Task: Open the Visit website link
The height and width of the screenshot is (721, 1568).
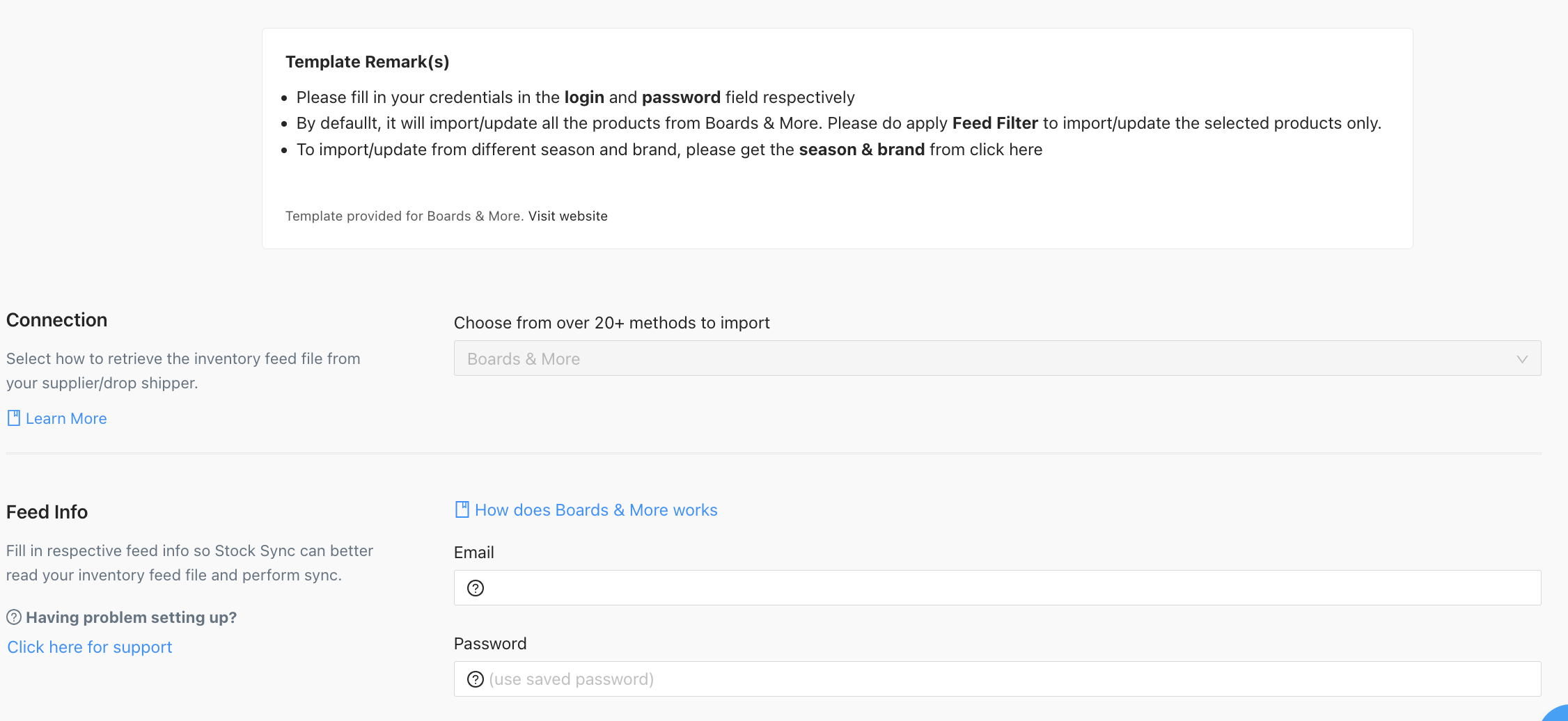Action: (567, 216)
